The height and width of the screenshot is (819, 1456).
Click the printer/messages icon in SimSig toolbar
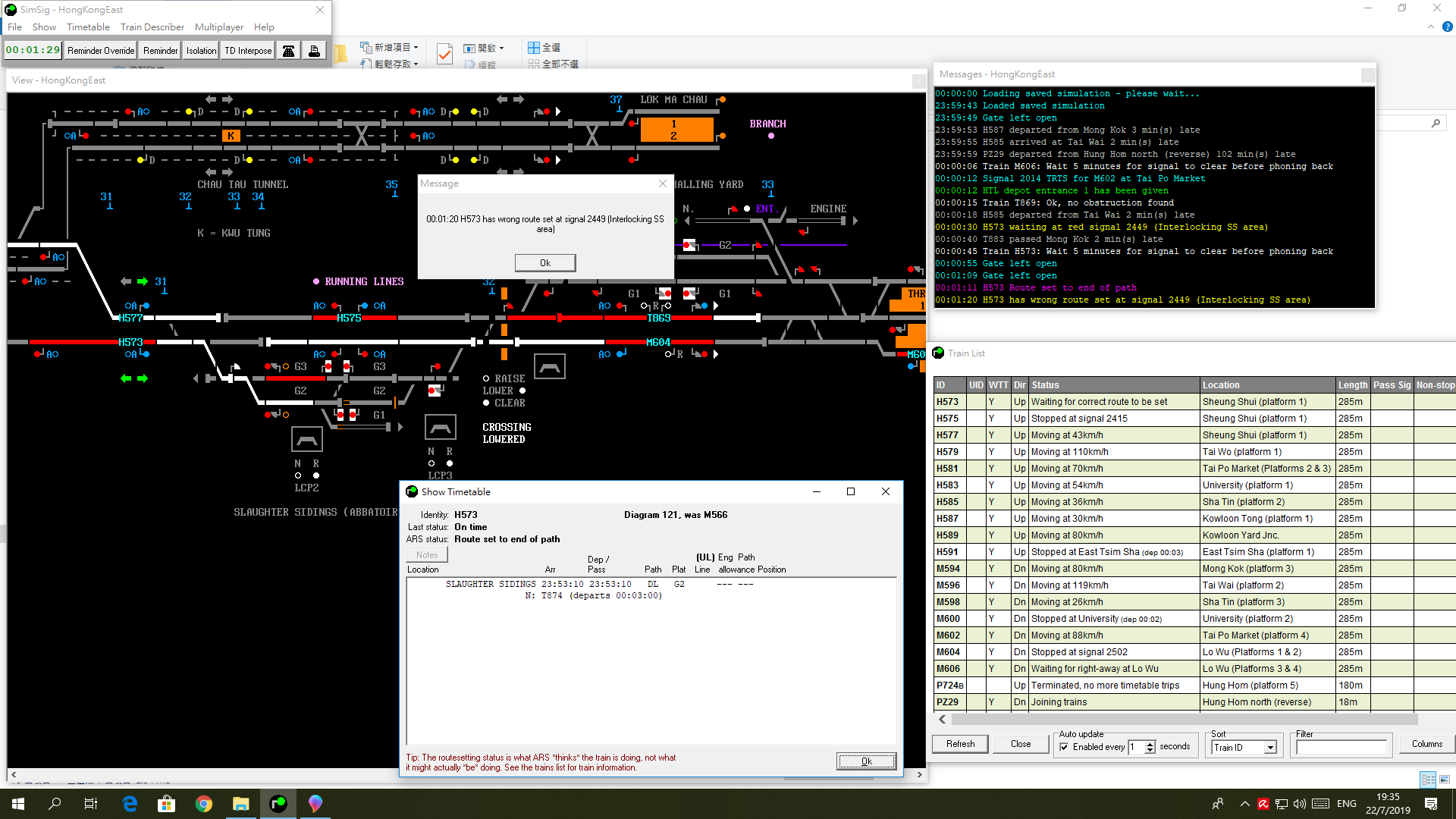tap(314, 51)
